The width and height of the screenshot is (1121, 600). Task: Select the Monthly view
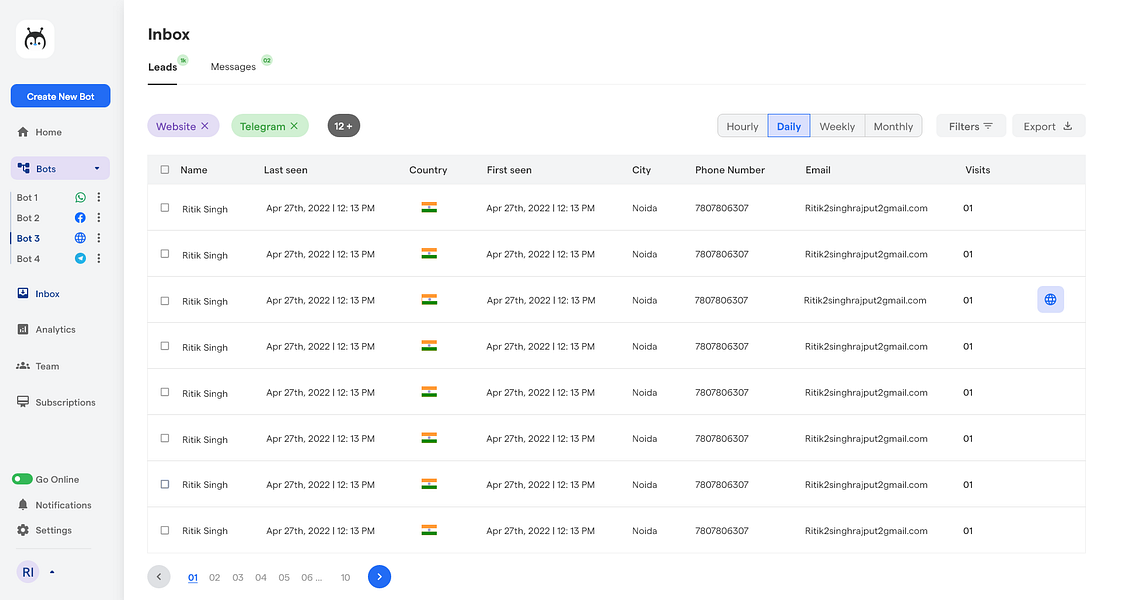tap(893, 126)
